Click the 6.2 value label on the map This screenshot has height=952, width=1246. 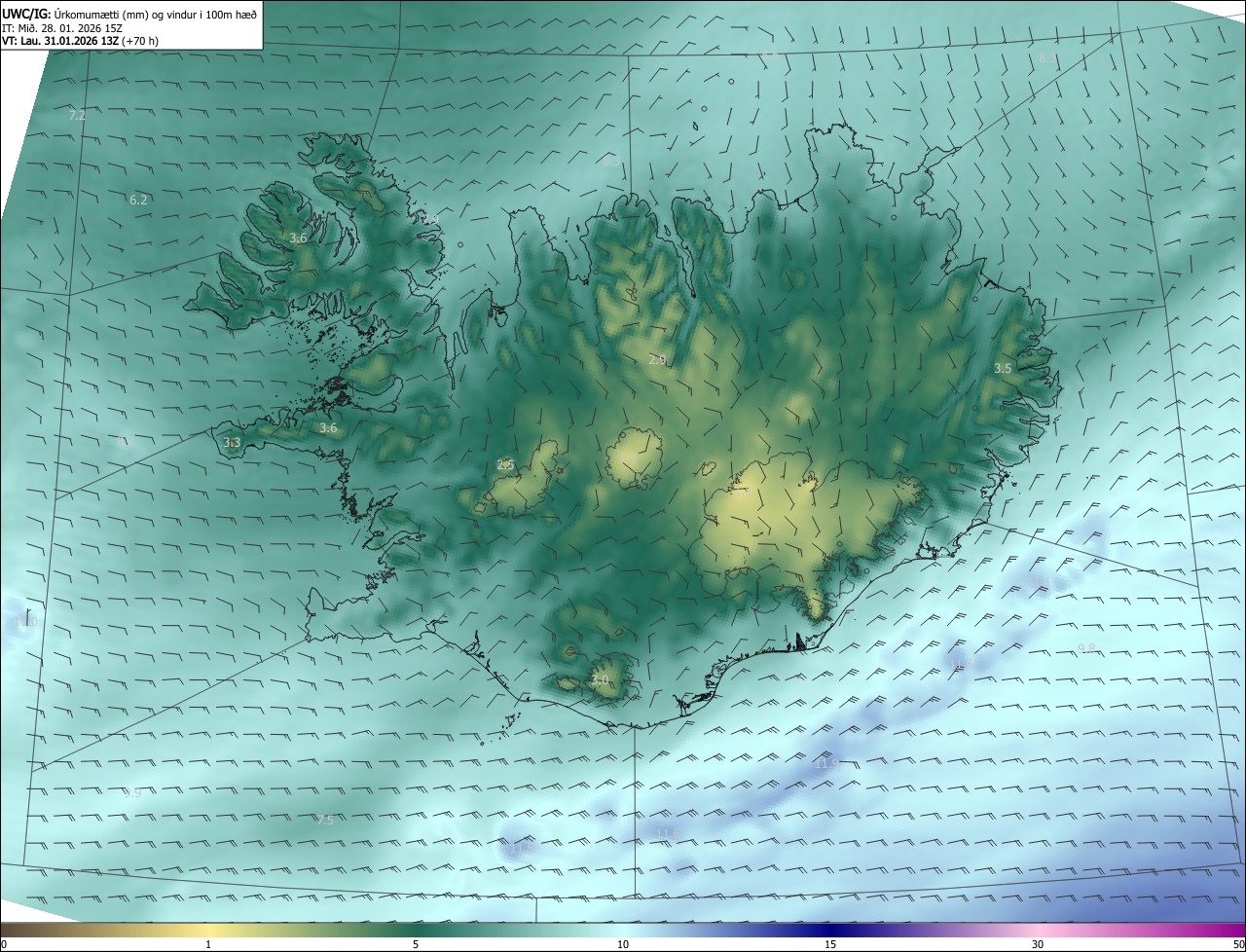(138, 200)
